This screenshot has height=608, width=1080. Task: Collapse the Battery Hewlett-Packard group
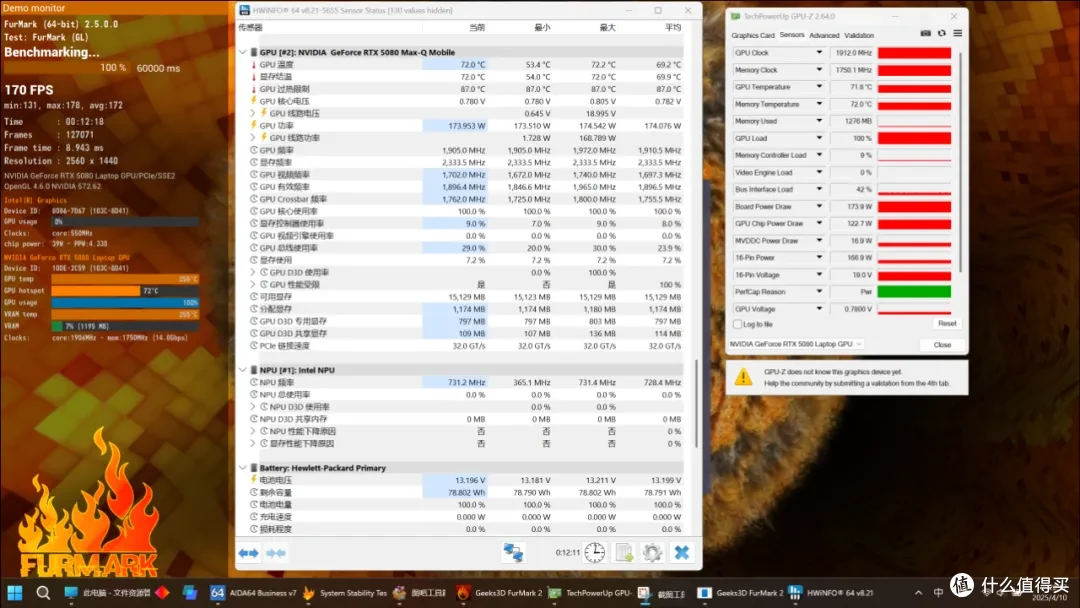click(x=242, y=468)
